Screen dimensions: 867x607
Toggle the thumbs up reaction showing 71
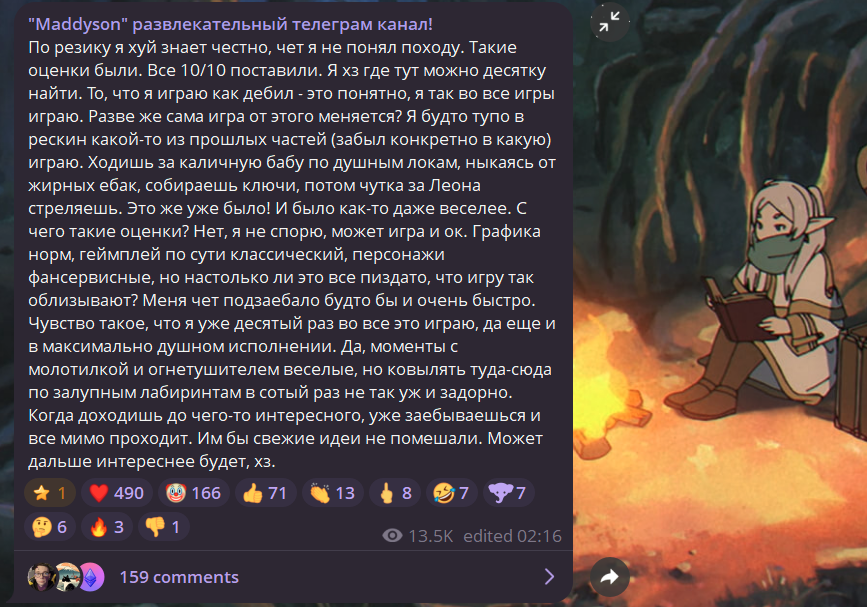[x=265, y=493]
